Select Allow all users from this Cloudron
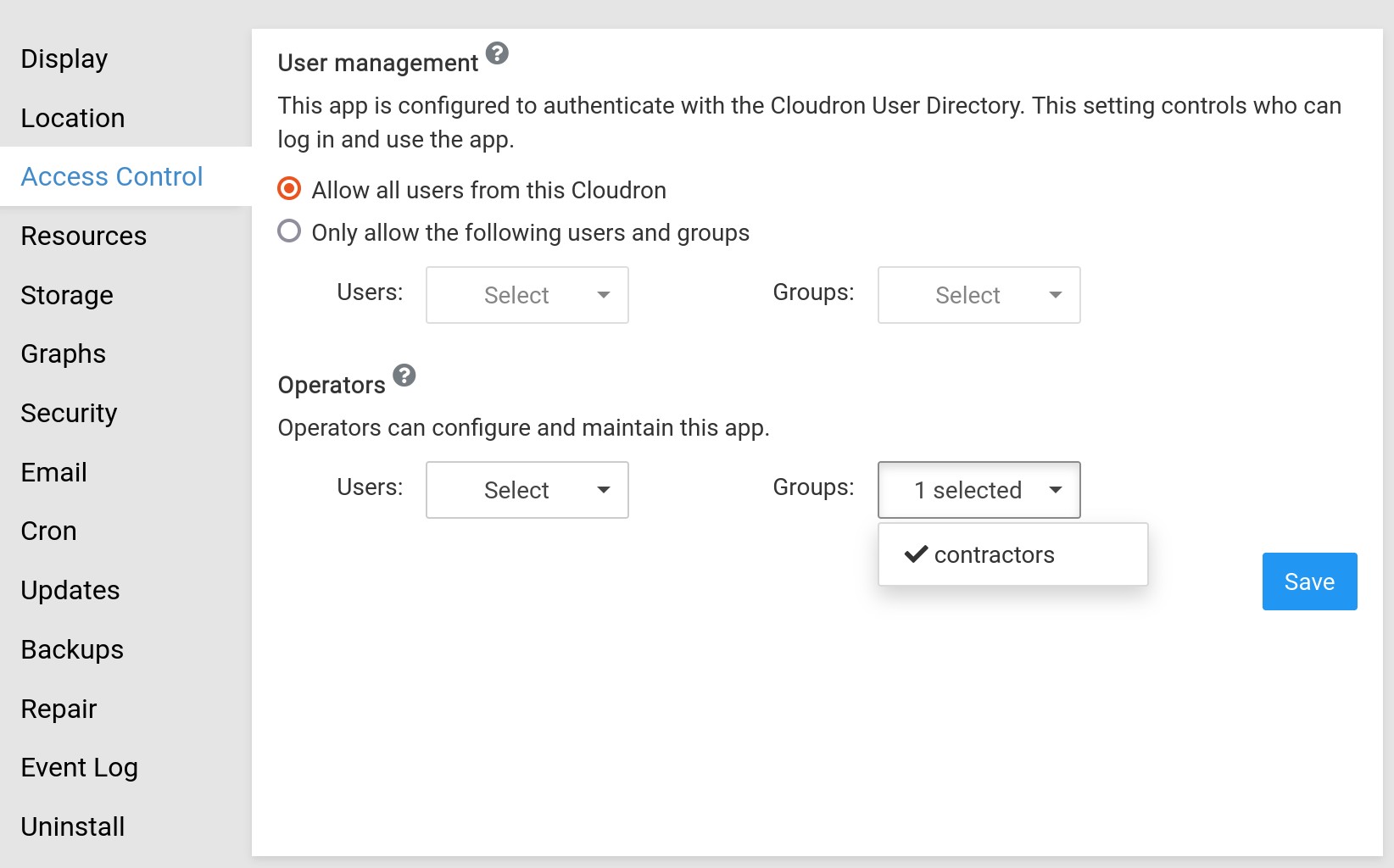Viewport: 1394px width, 868px height. pyautogui.click(x=289, y=189)
